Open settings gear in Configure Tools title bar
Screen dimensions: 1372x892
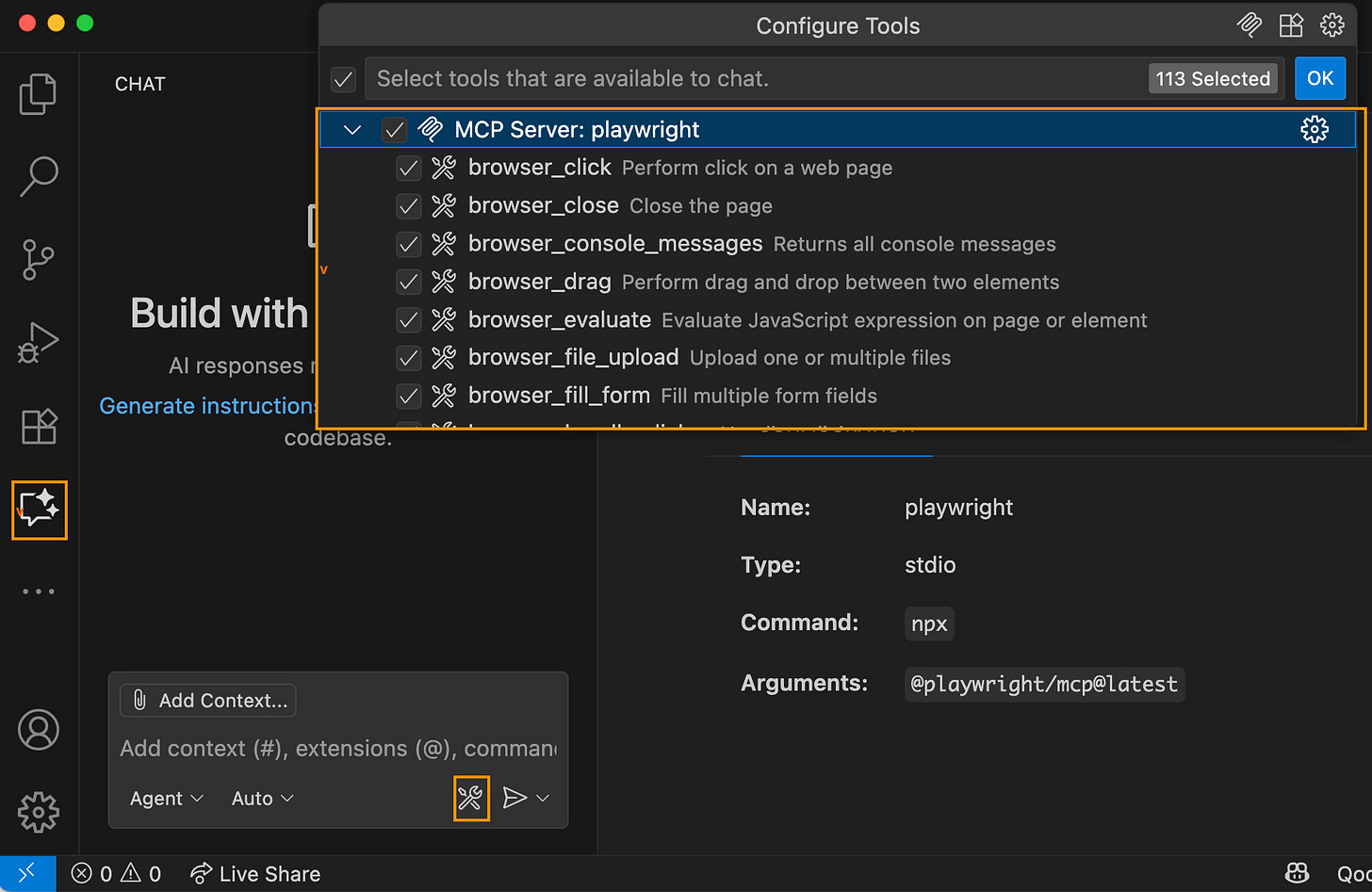pyautogui.click(x=1332, y=25)
